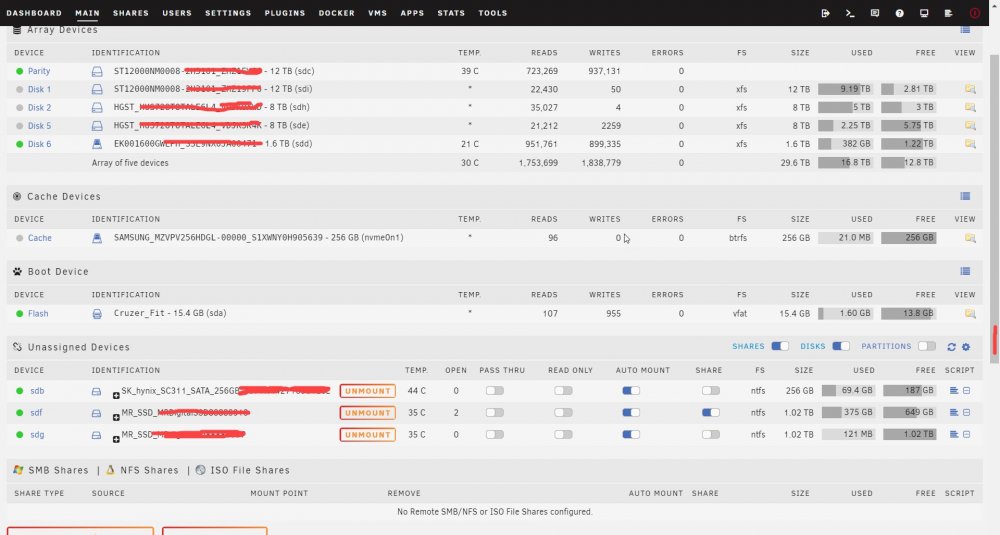1000x535 pixels.
Task: Switch to the Shares tab
Action: coord(131,13)
